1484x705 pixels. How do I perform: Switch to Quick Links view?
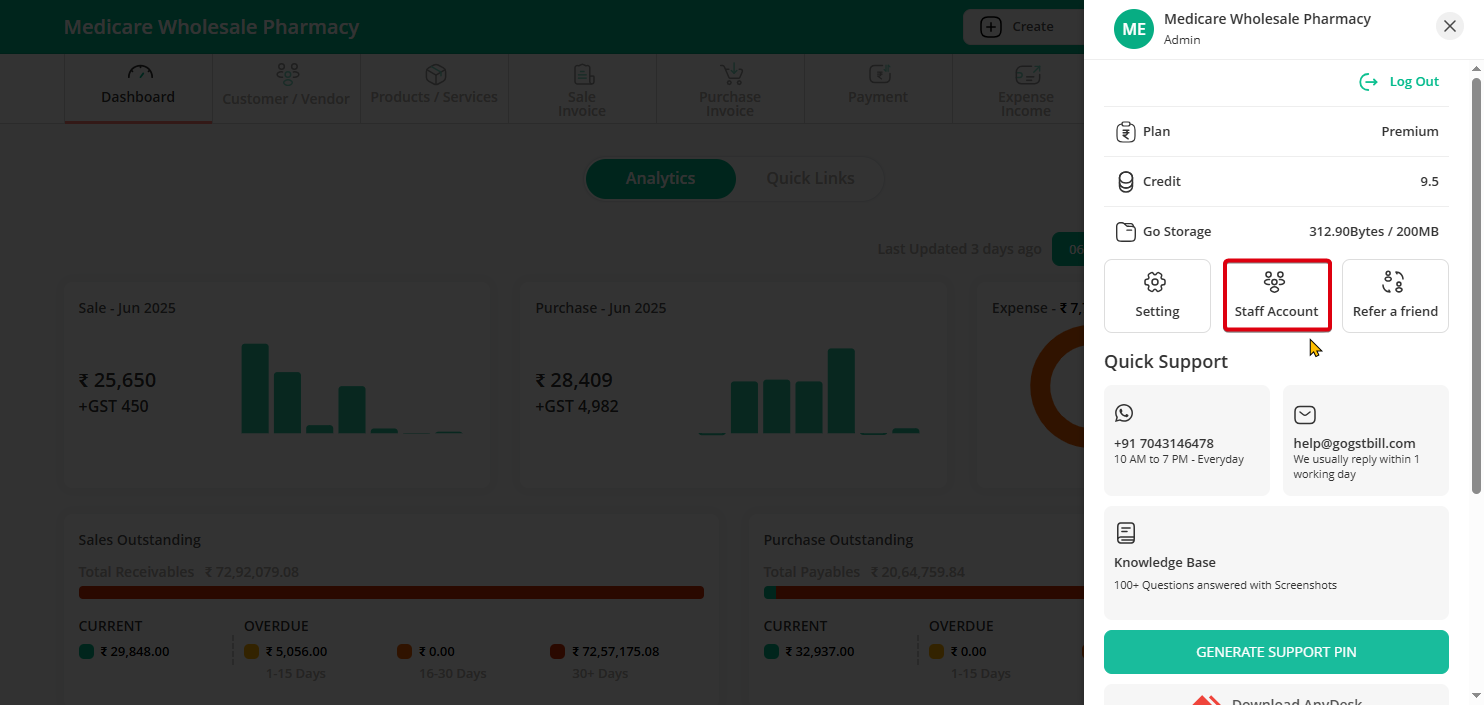point(810,179)
